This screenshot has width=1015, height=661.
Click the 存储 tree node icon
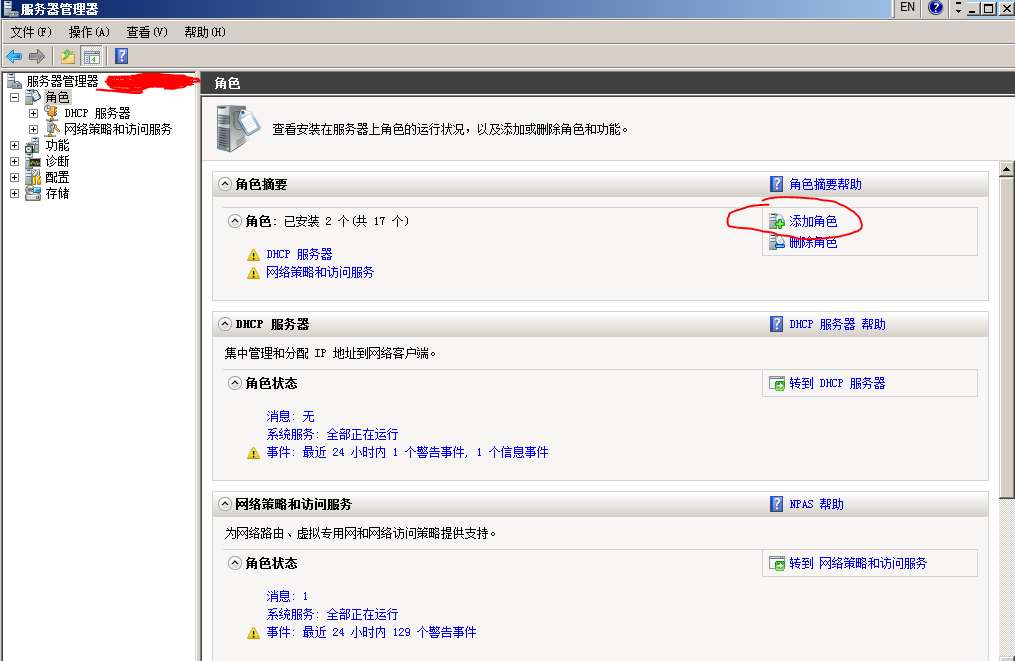tap(33, 193)
